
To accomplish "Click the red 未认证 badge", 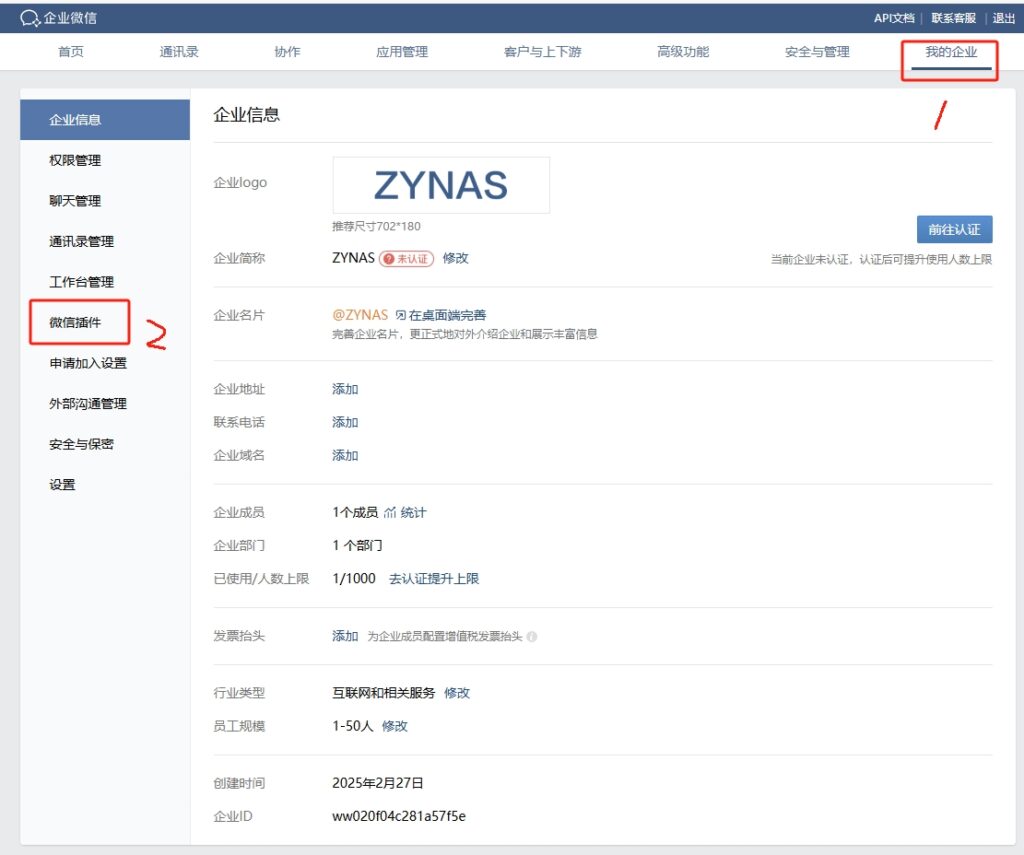I will pyautogui.click(x=406, y=258).
